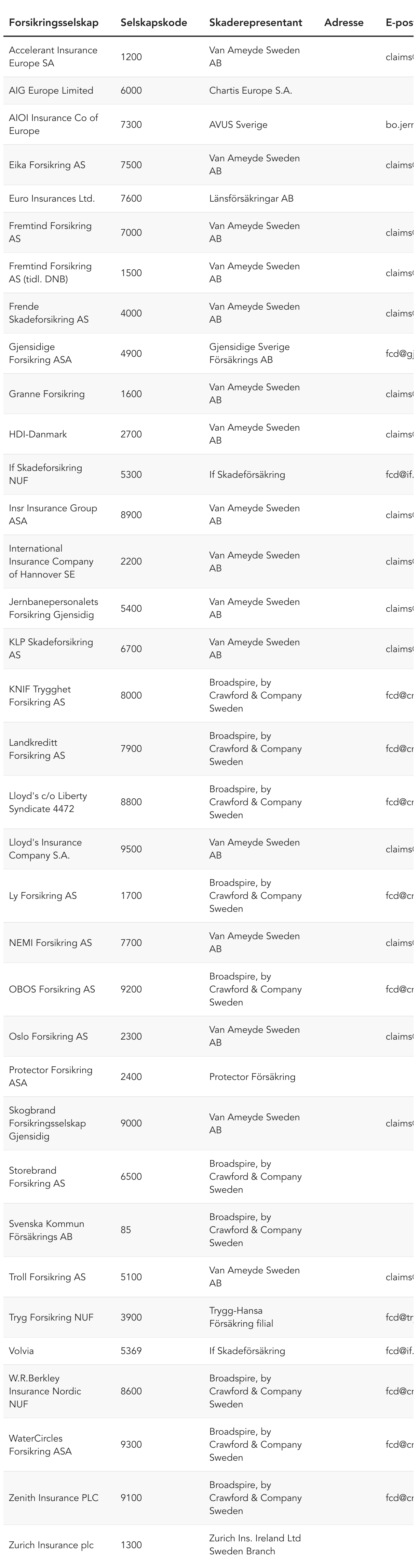Open the email link in the Gjensidige Forsikring ASA row
The height and width of the screenshot is (1568, 417).
[399, 354]
